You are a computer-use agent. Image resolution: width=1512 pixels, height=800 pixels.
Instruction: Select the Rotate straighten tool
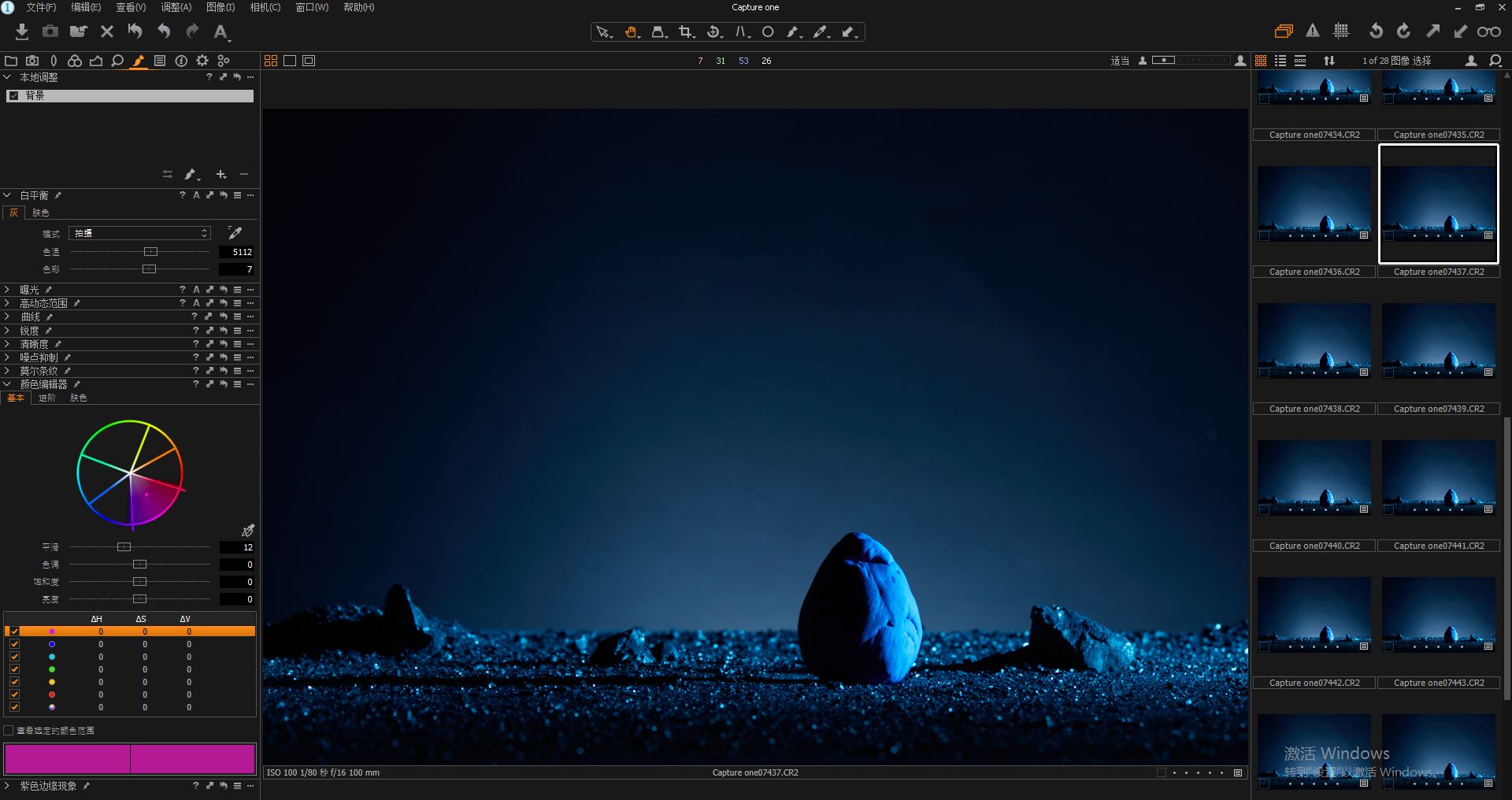(714, 32)
